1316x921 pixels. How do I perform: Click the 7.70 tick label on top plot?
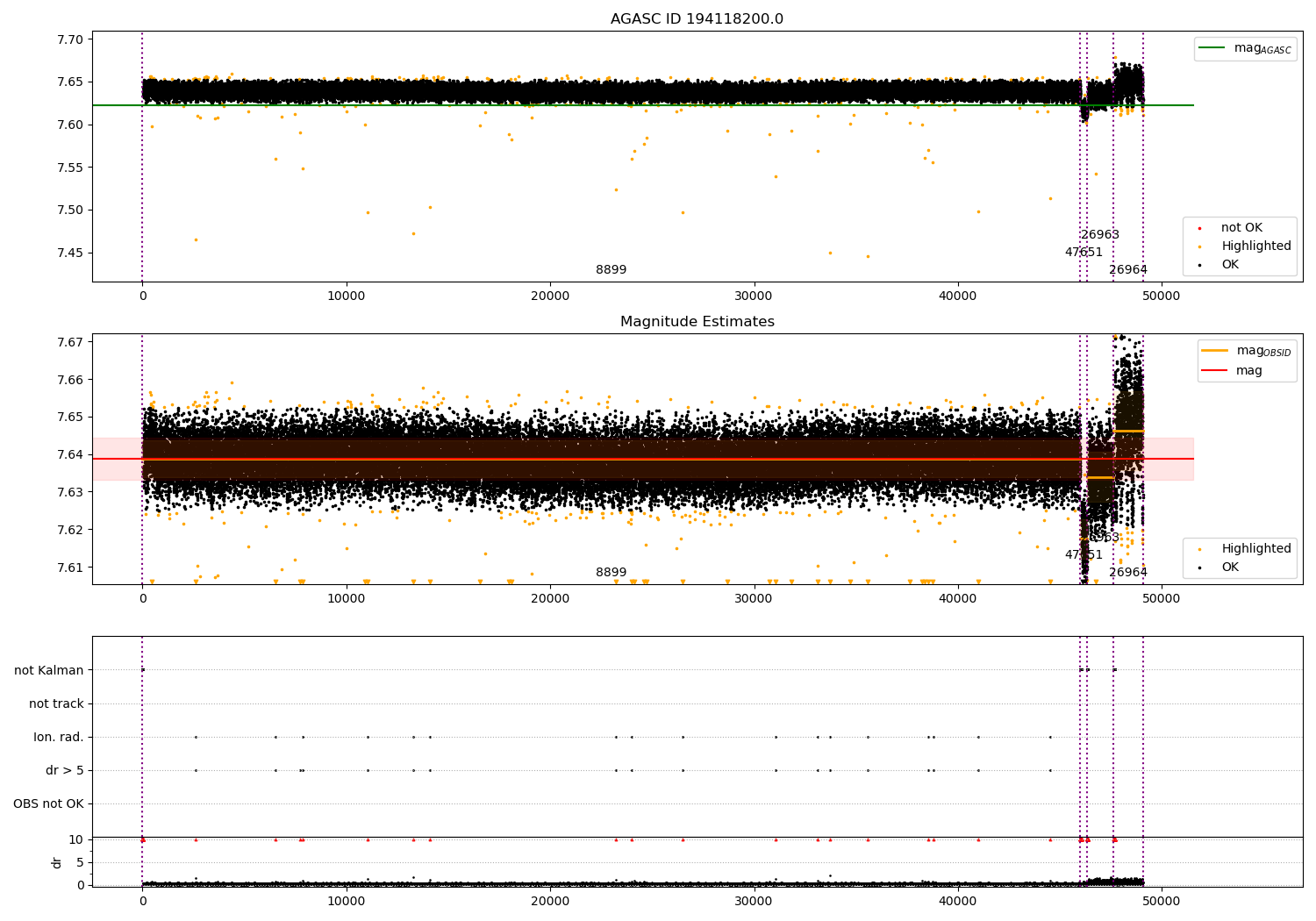pos(69,39)
